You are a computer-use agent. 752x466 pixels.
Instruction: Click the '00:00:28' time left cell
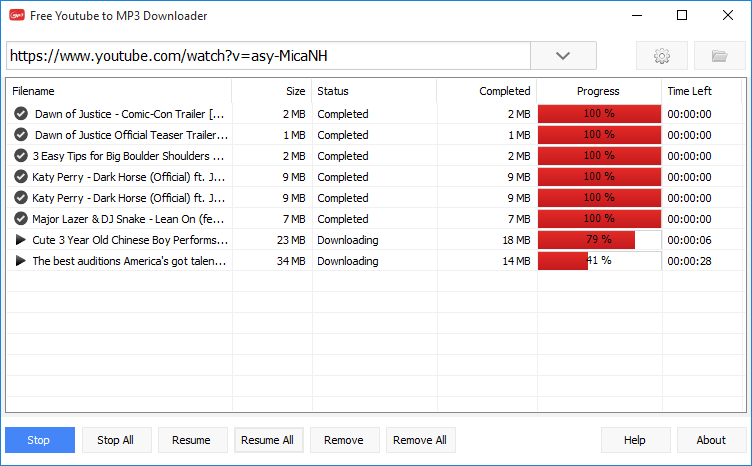[689, 261]
